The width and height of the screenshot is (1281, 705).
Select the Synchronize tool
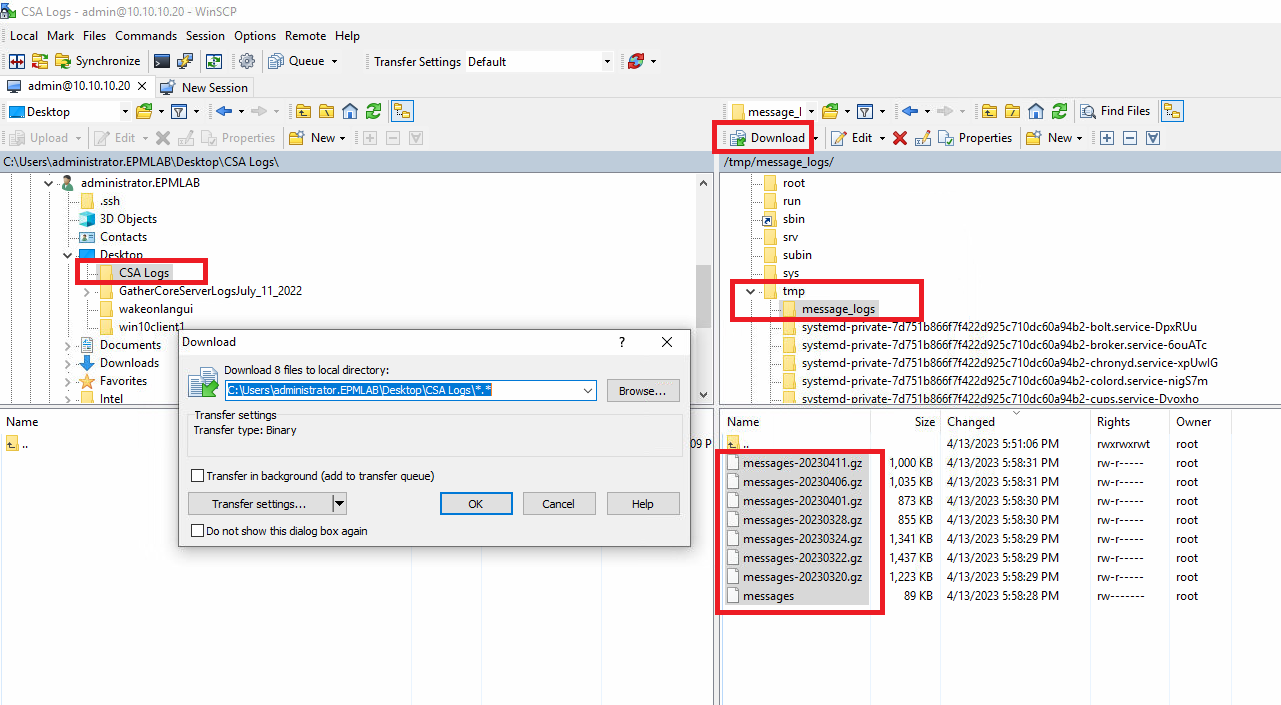(x=98, y=61)
